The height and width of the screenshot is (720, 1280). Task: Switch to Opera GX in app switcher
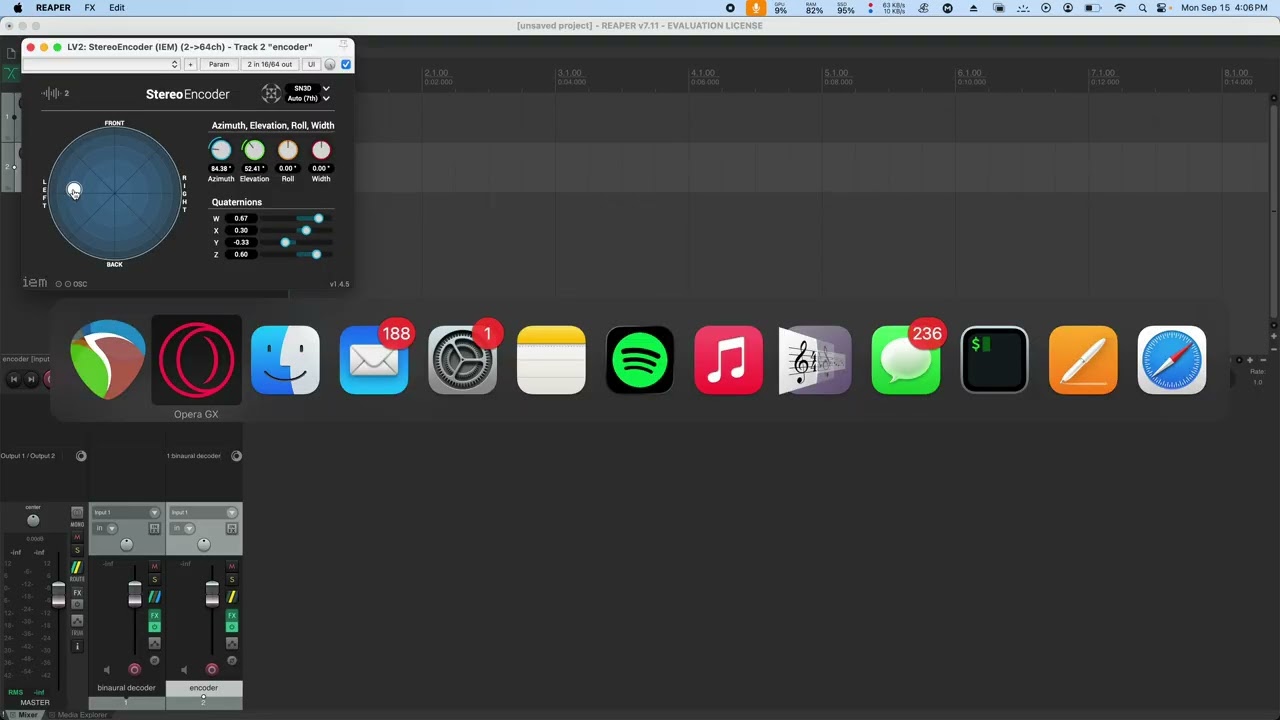click(x=196, y=360)
